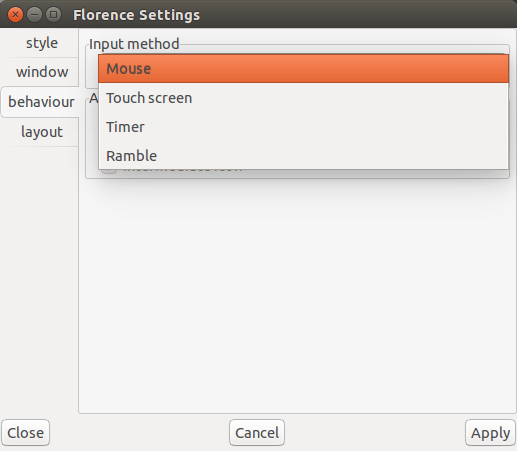Viewport: 517px width, 451px height.
Task: Toggle the partly hidden checkbox below the dropdown
Action: [x=109, y=171]
